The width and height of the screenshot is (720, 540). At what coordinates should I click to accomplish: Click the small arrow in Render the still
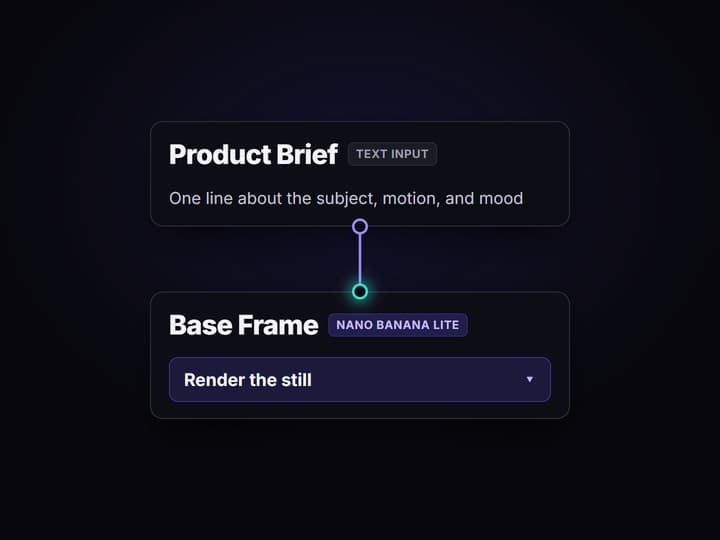coord(529,379)
